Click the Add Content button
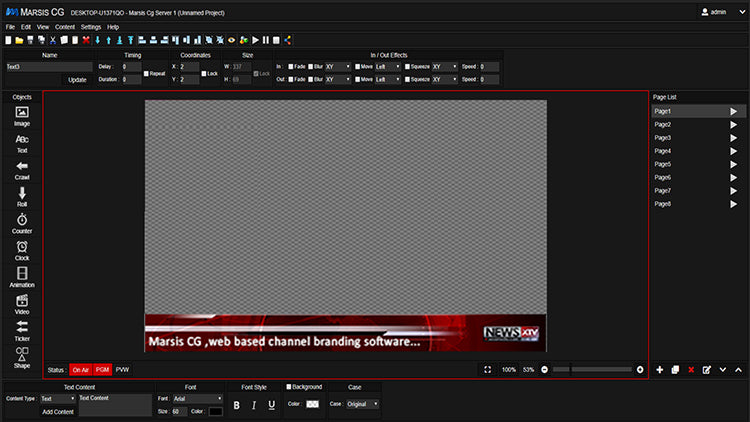This screenshot has width=750, height=422. (57, 411)
